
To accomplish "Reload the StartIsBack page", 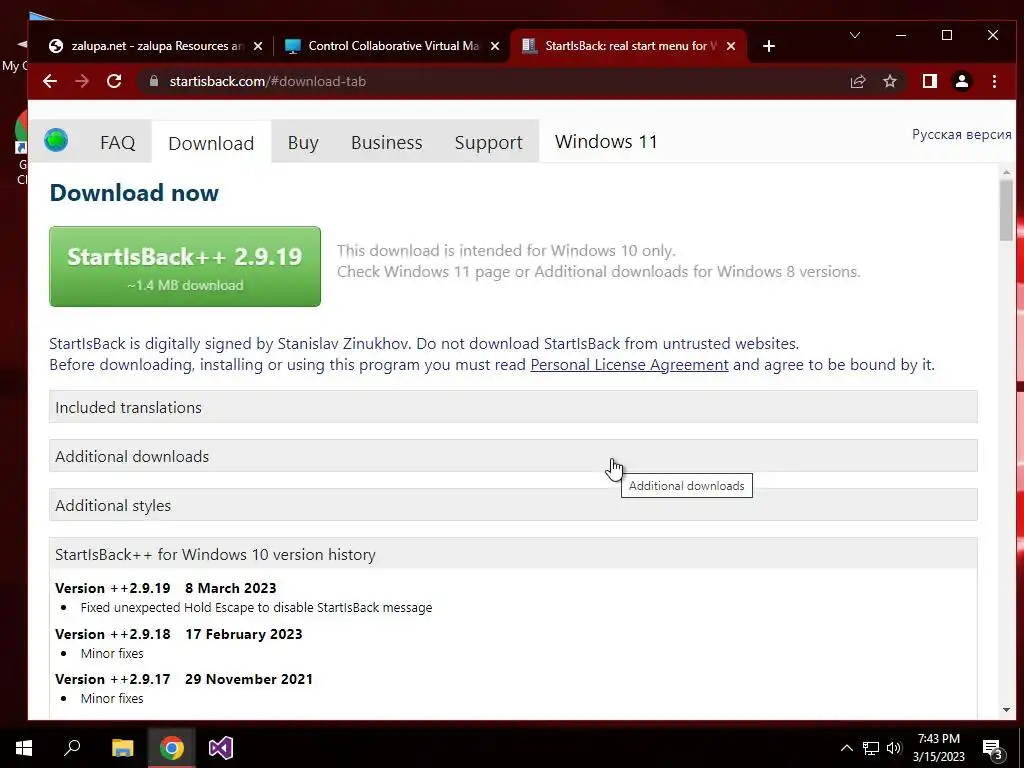I will click(114, 82).
